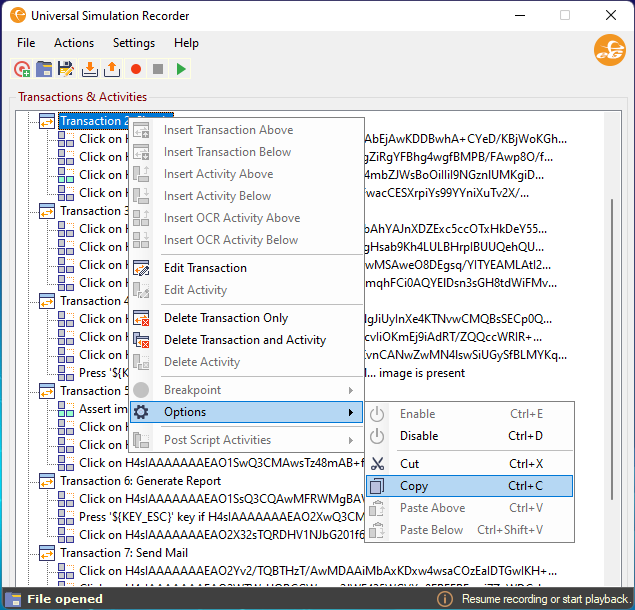635x610 pixels.
Task: Choose Copy from the Options submenu
Action: pyautogui.click(x=414, y=486)
